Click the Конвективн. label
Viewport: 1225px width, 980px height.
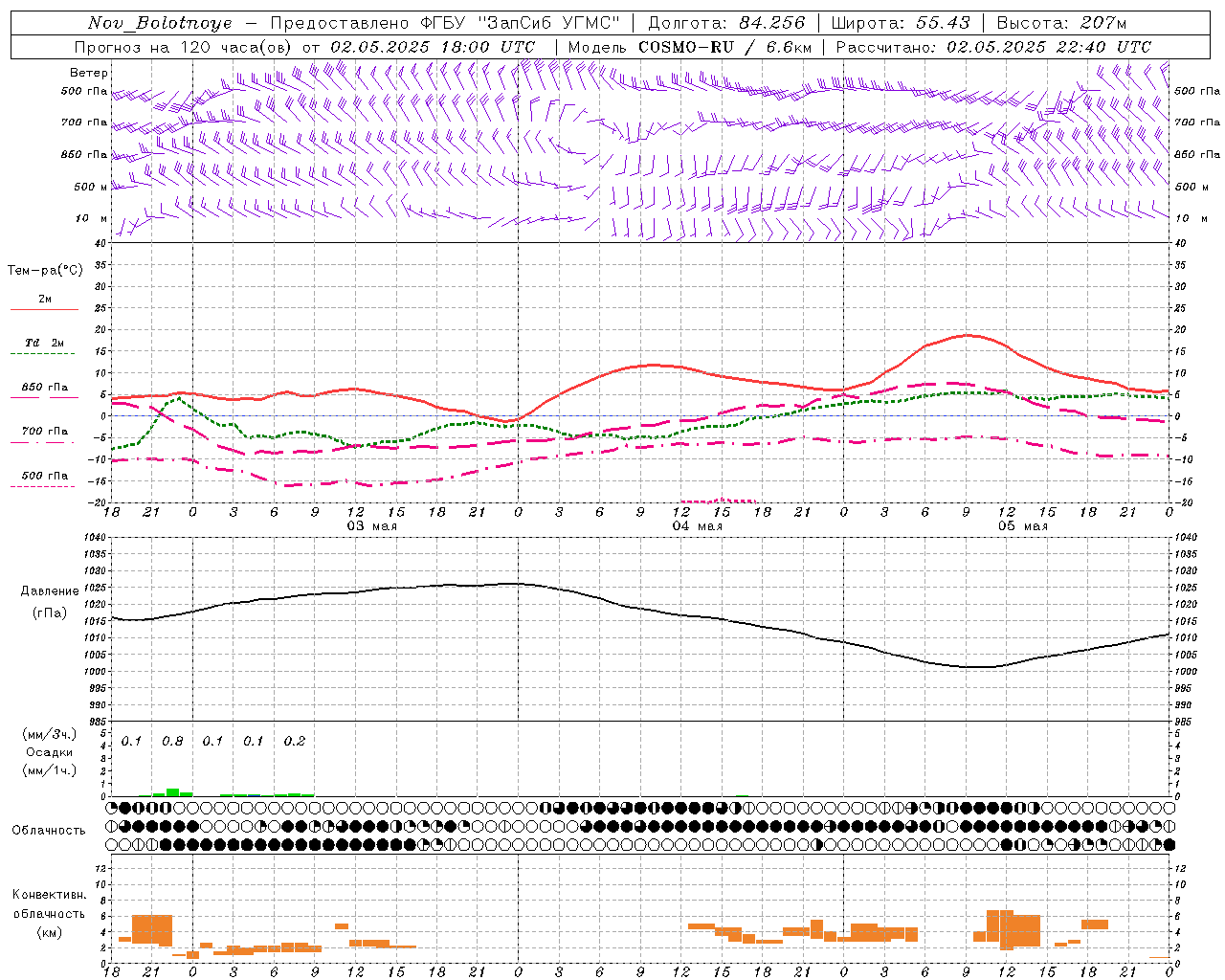(x=50, y=895)
